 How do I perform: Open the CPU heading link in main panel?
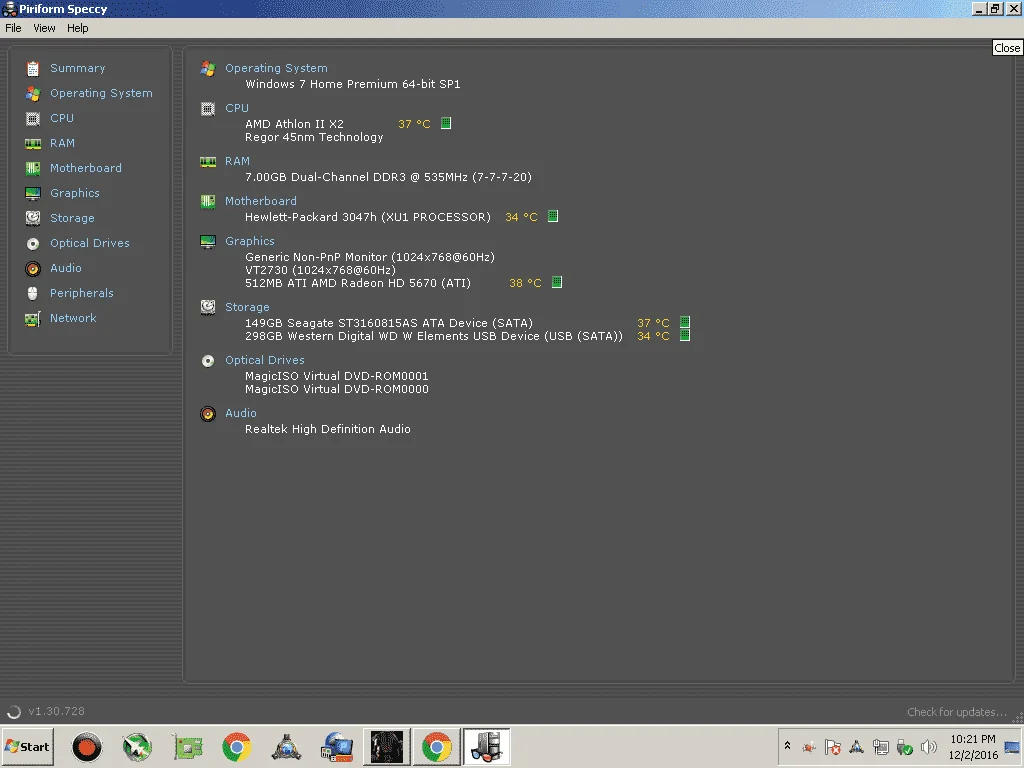236,108
